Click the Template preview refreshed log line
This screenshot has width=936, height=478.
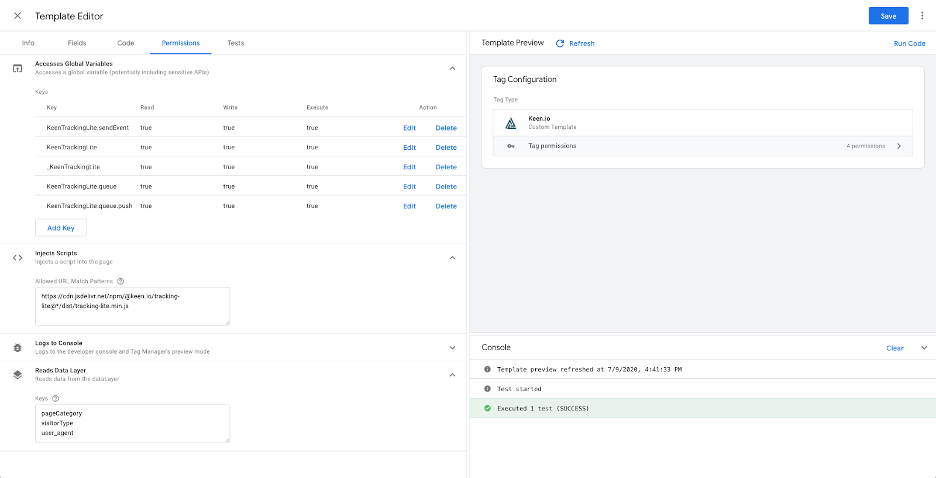(x=589, y=369)
